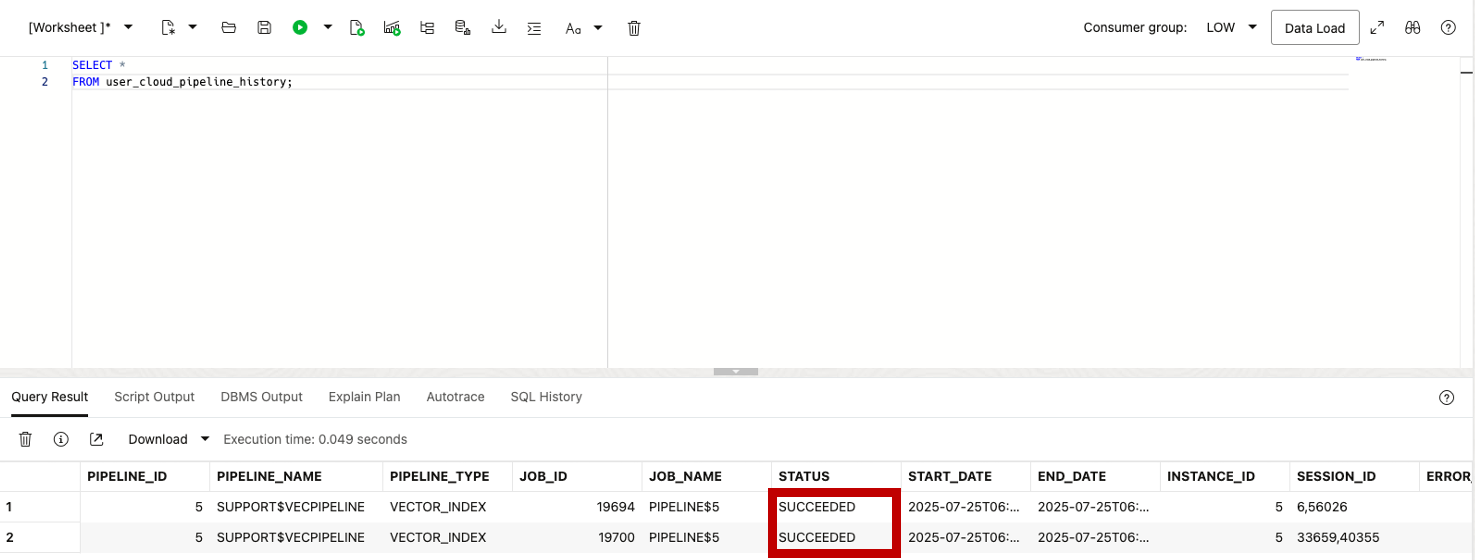Open top-right help question mark
The height and width of the screenshot is (560, 1475).
pyautogui.click(x=1448, y=28)
